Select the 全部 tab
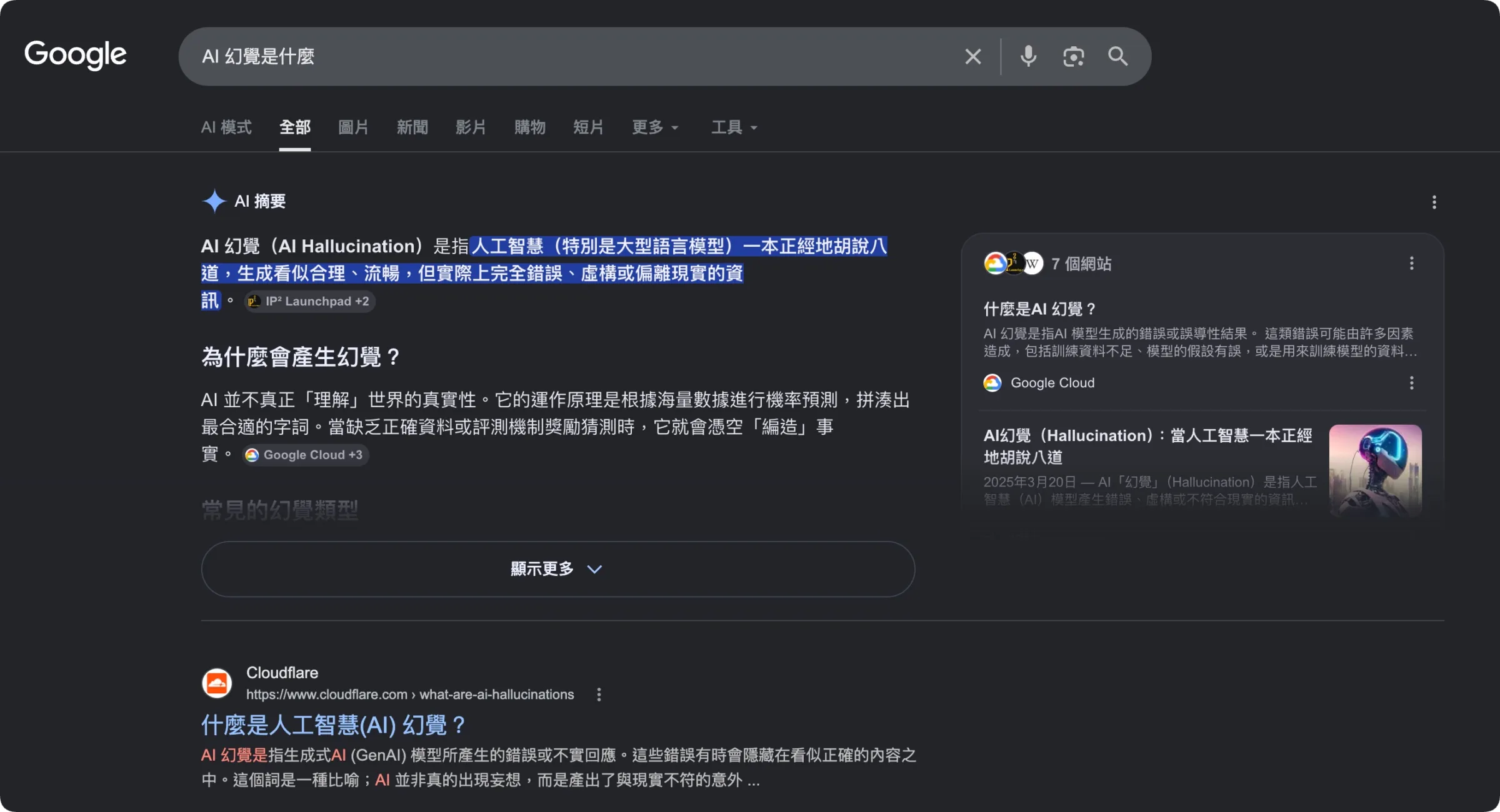1500x812 pixels. coord(295,127)
